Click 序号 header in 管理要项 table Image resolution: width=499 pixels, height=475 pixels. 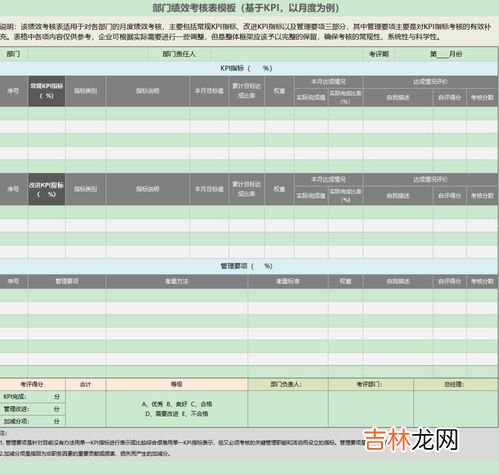14,281
